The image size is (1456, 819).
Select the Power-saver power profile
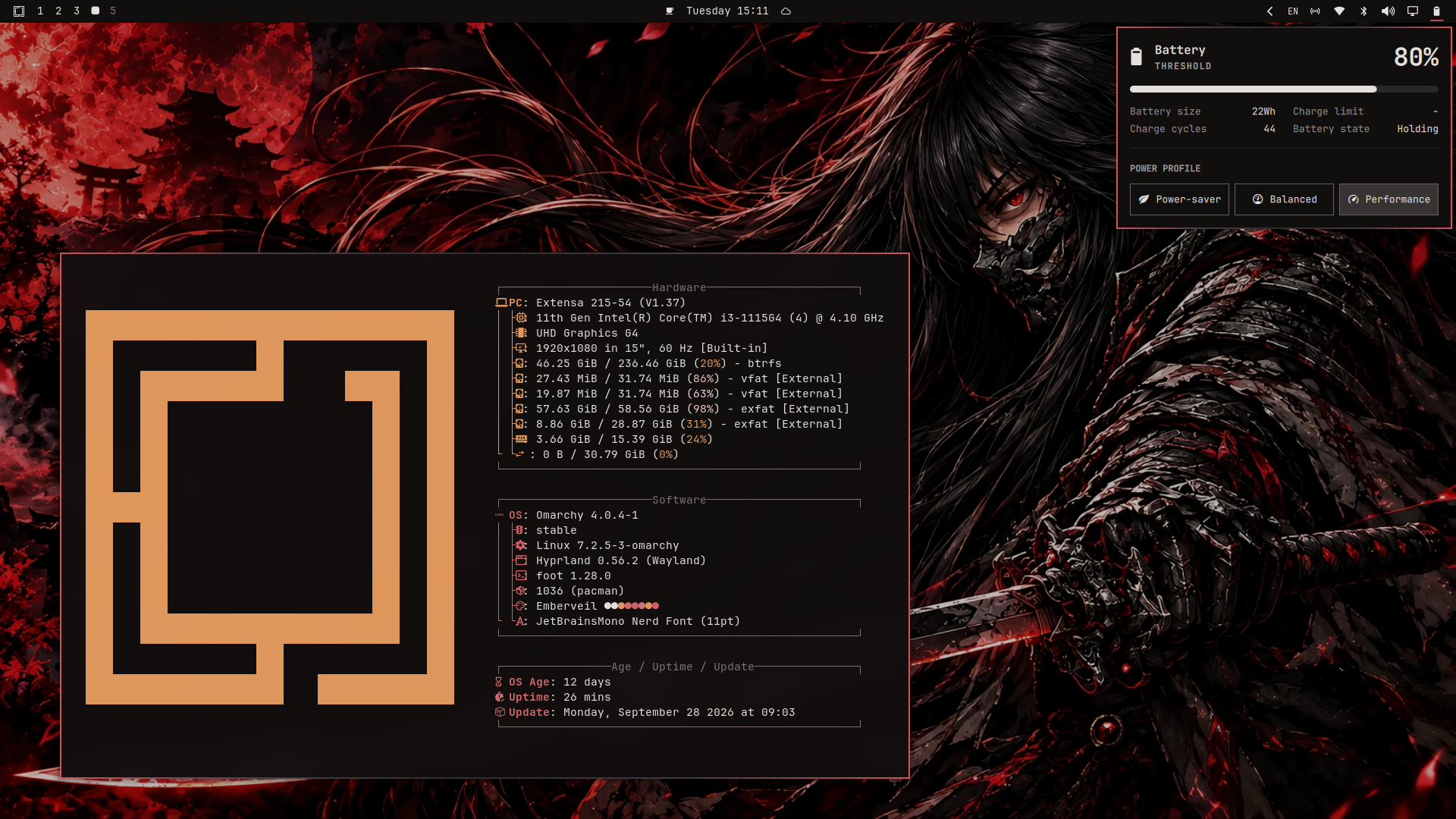tap(1179, 199)
